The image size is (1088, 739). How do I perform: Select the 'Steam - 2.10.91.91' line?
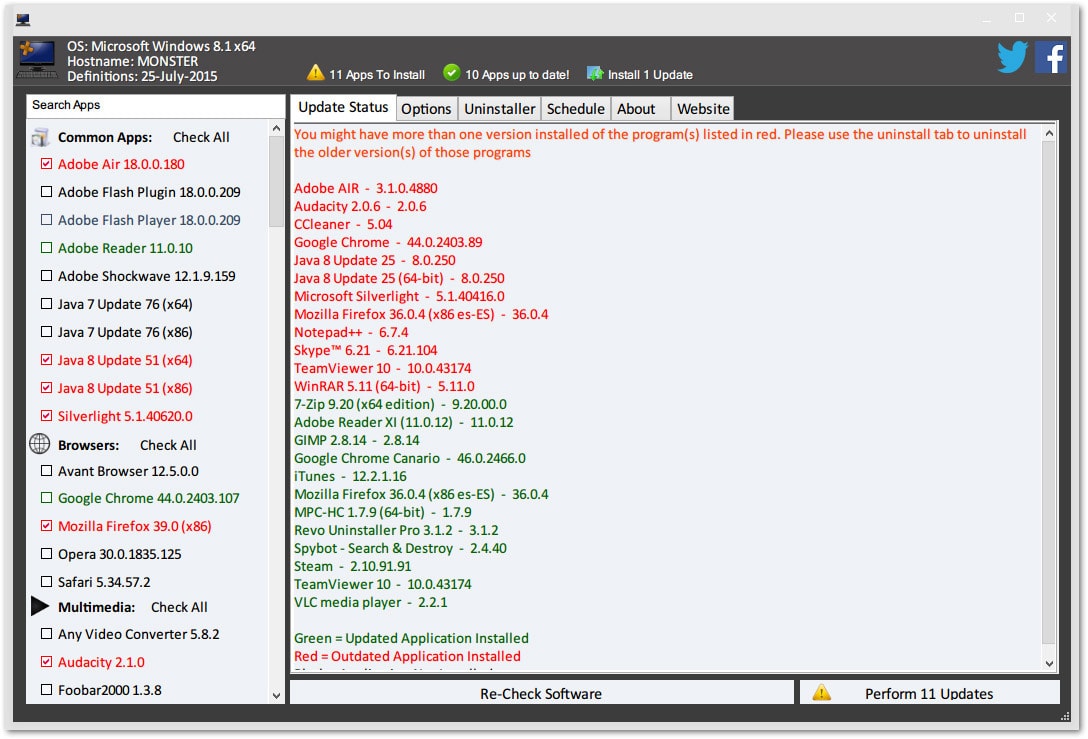pyautogui.click(x=352, y=566)
